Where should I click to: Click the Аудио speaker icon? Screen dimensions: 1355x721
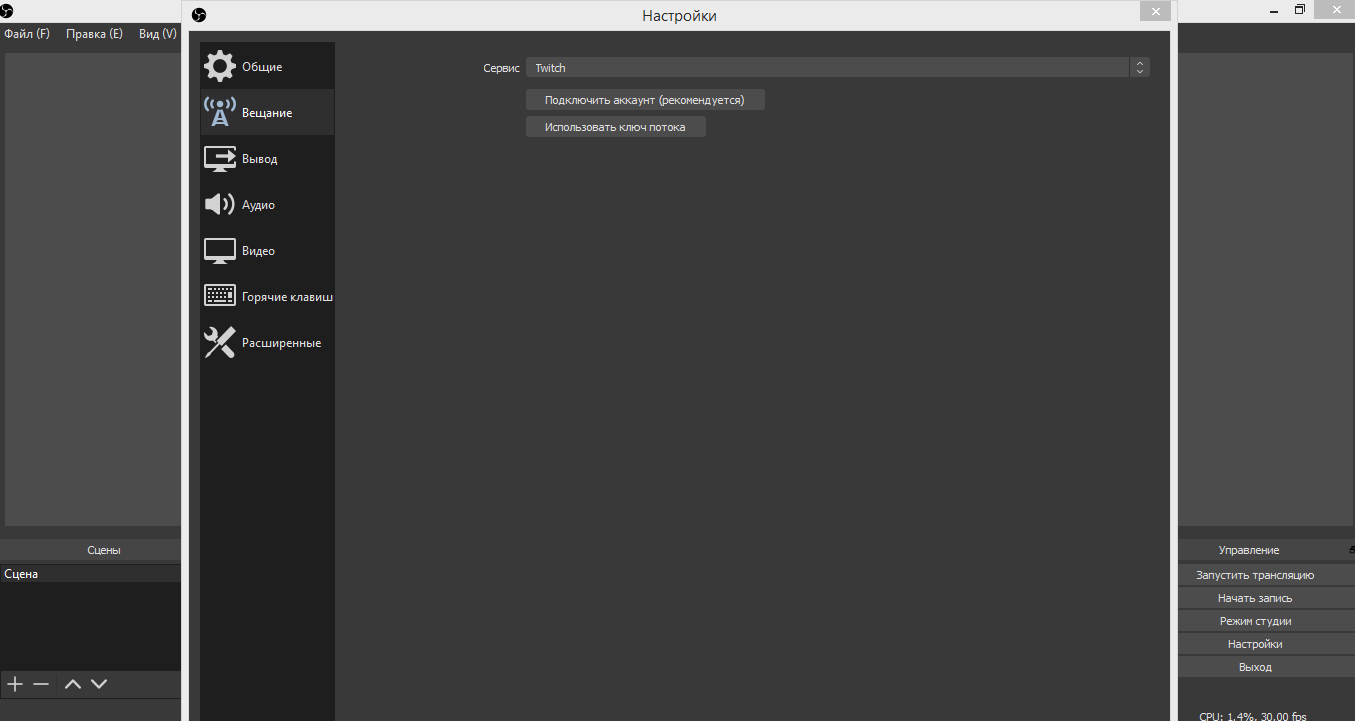point(220,205)
